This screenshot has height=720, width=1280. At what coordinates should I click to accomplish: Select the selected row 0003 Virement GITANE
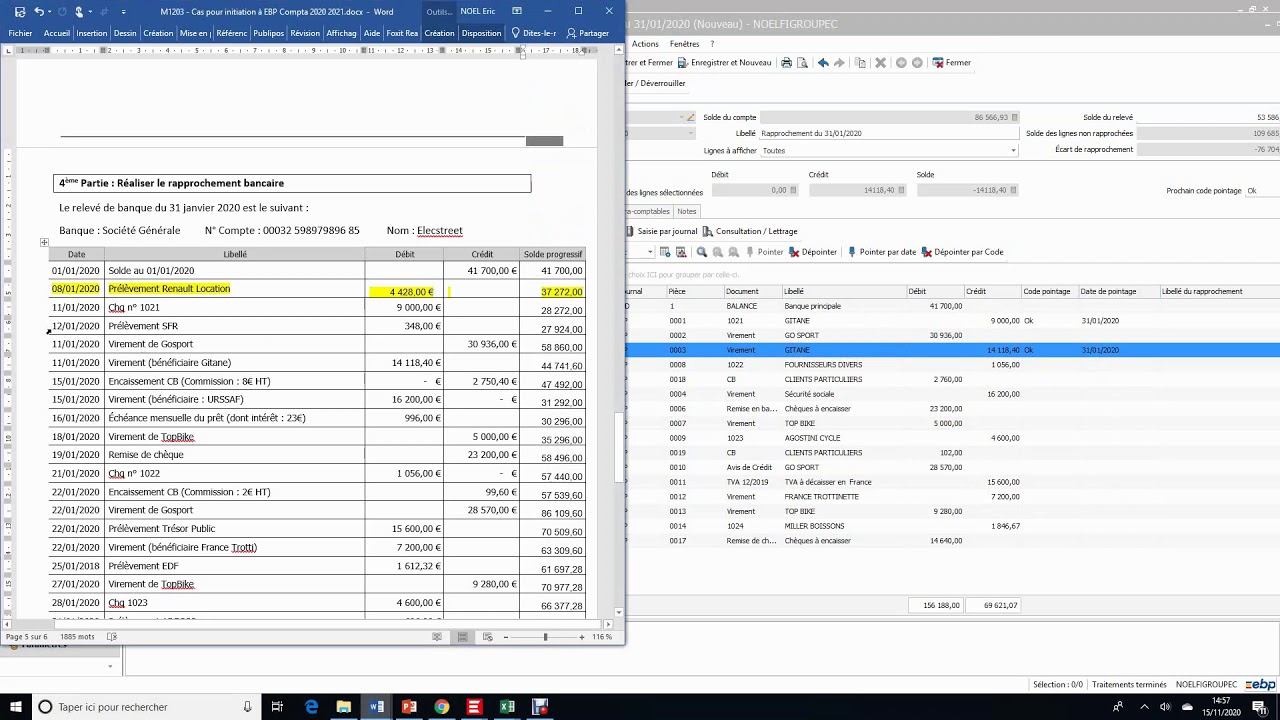[x=953, y=350]
